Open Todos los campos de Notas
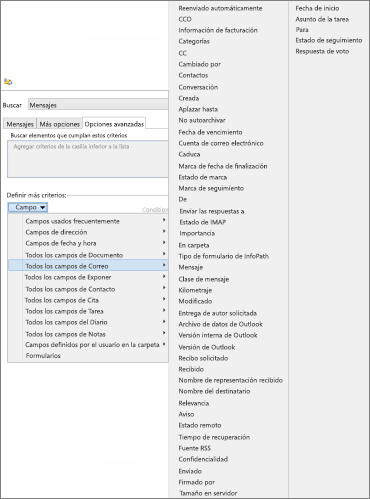The height and width of the screenshot is (499, 370). pyautogui.click(x=88, y=334)
